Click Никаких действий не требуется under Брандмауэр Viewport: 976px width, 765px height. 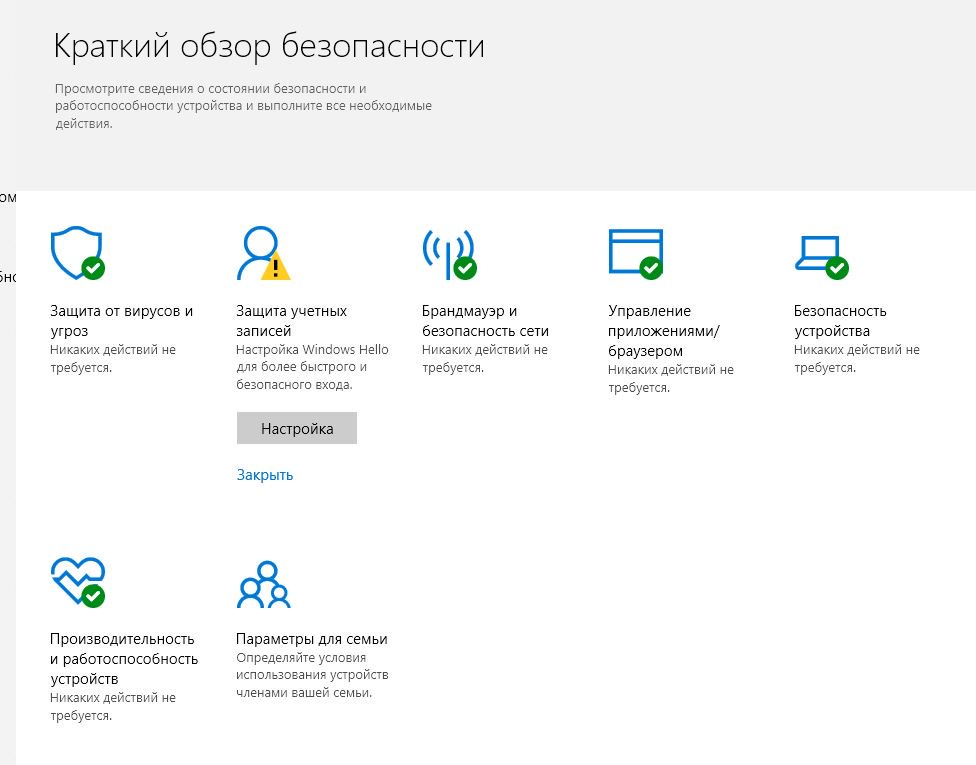point(485,359)
